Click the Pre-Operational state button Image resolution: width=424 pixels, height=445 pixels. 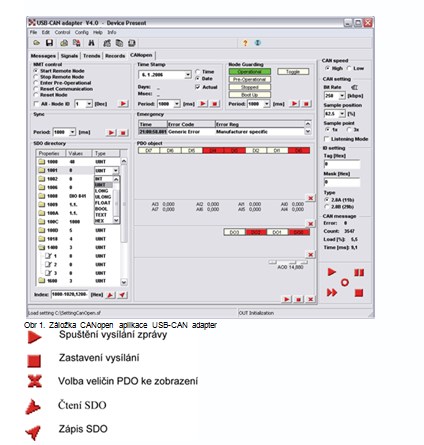tap(250, 79)
